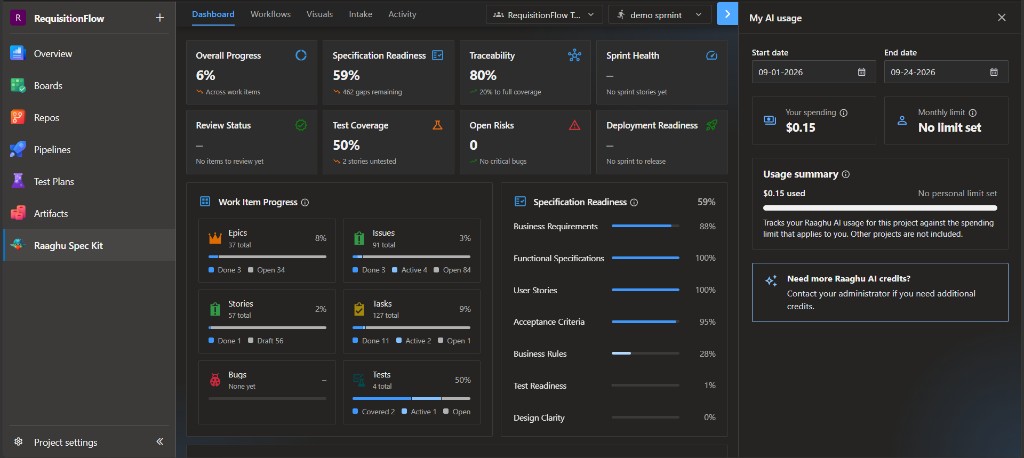Open the Test Plans flask icon
The height and width of the screenshot is (458, 1024).
tap(18, 181)
